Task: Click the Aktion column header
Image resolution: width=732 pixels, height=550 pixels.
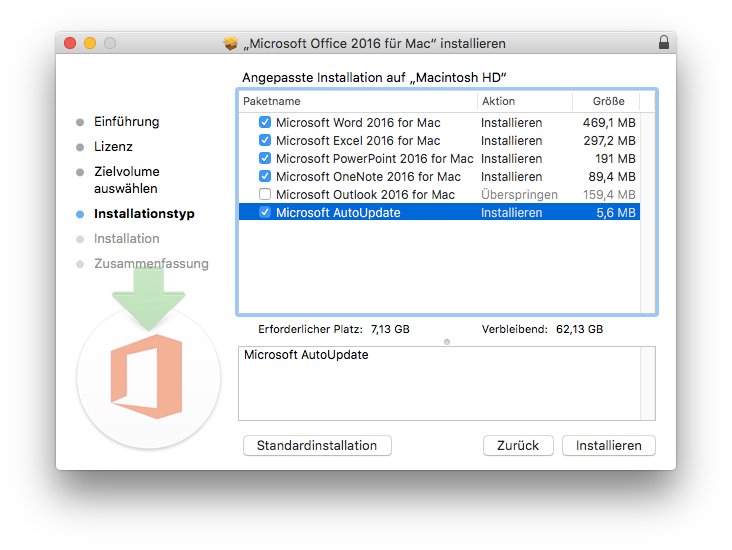Action: [x=498, y=101]
